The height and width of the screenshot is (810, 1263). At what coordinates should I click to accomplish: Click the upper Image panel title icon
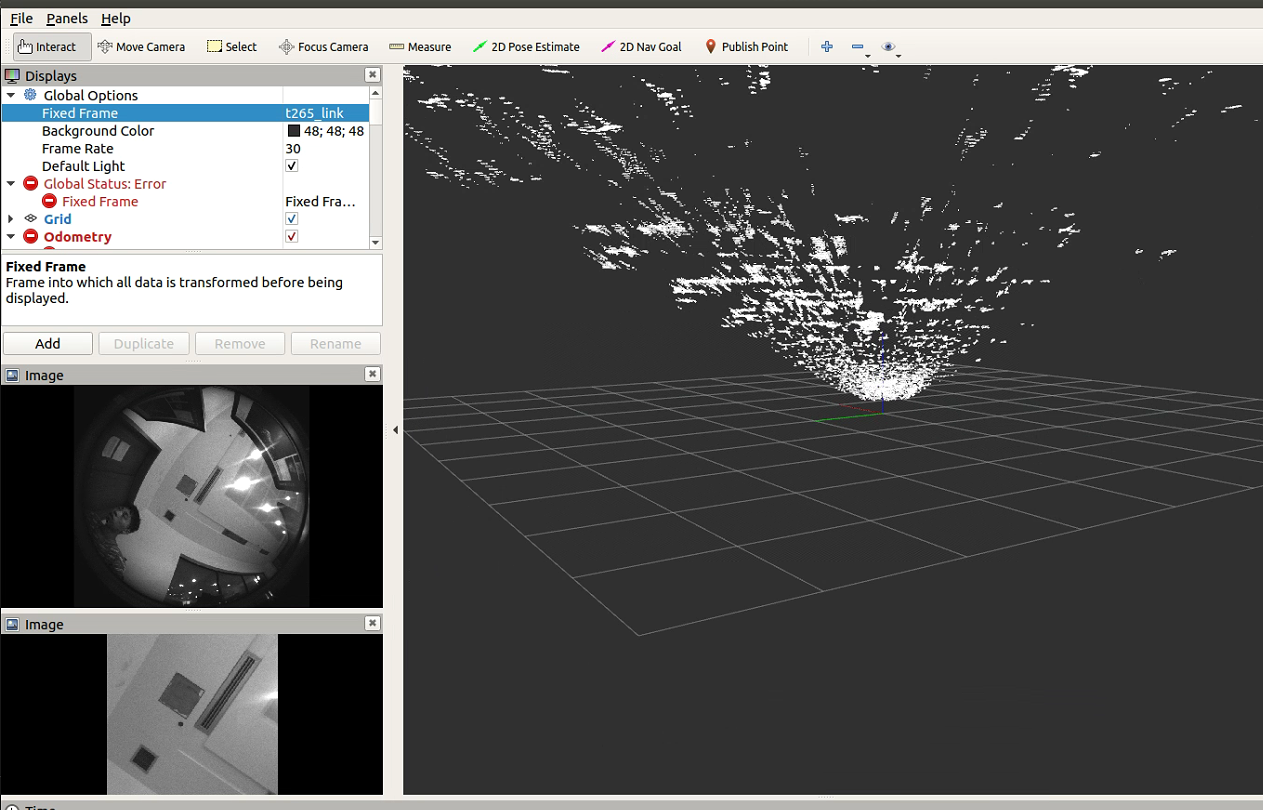tap(13, 375)
